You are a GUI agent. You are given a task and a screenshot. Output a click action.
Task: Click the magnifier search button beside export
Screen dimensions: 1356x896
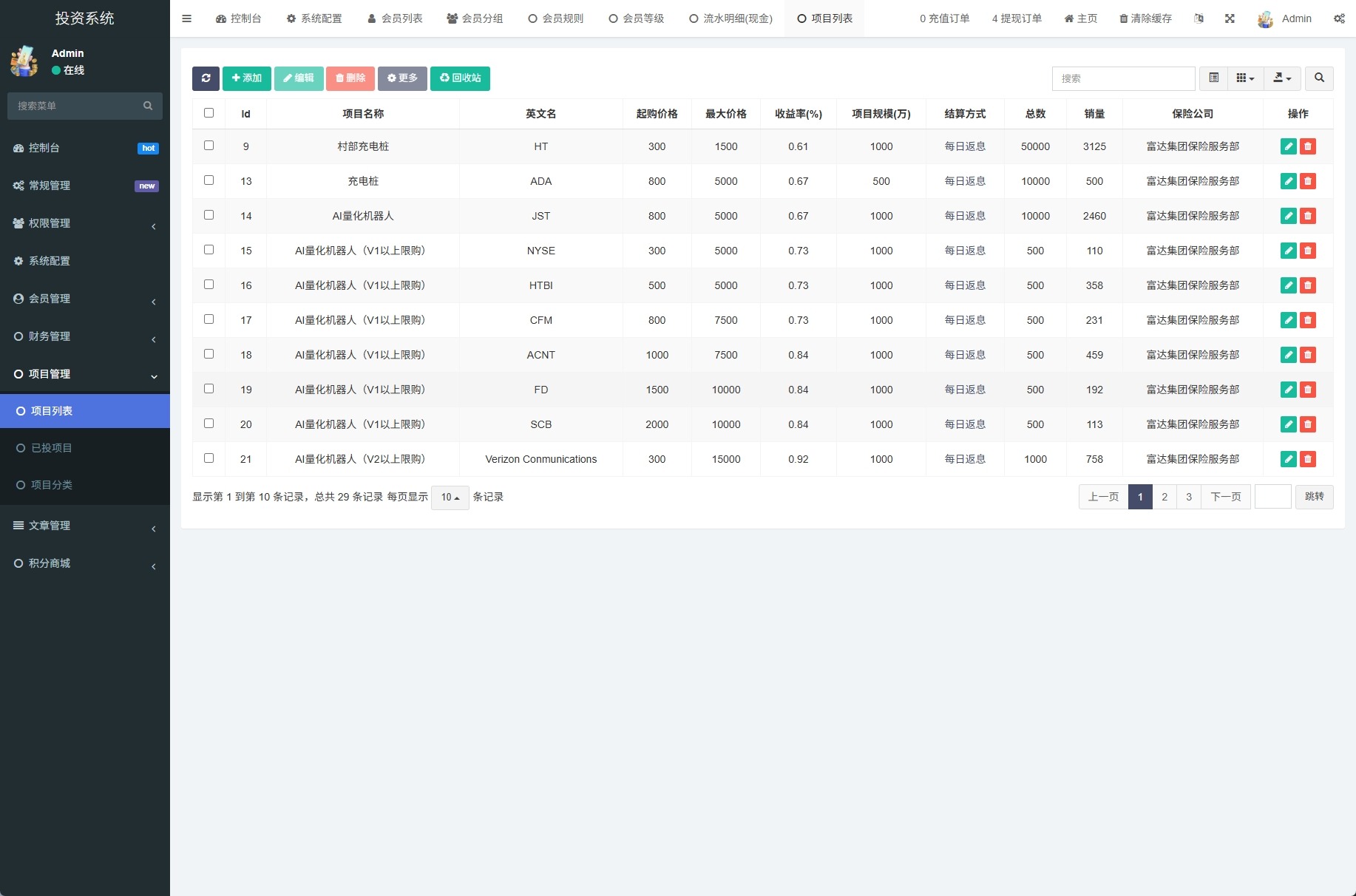coord(1319,78)
